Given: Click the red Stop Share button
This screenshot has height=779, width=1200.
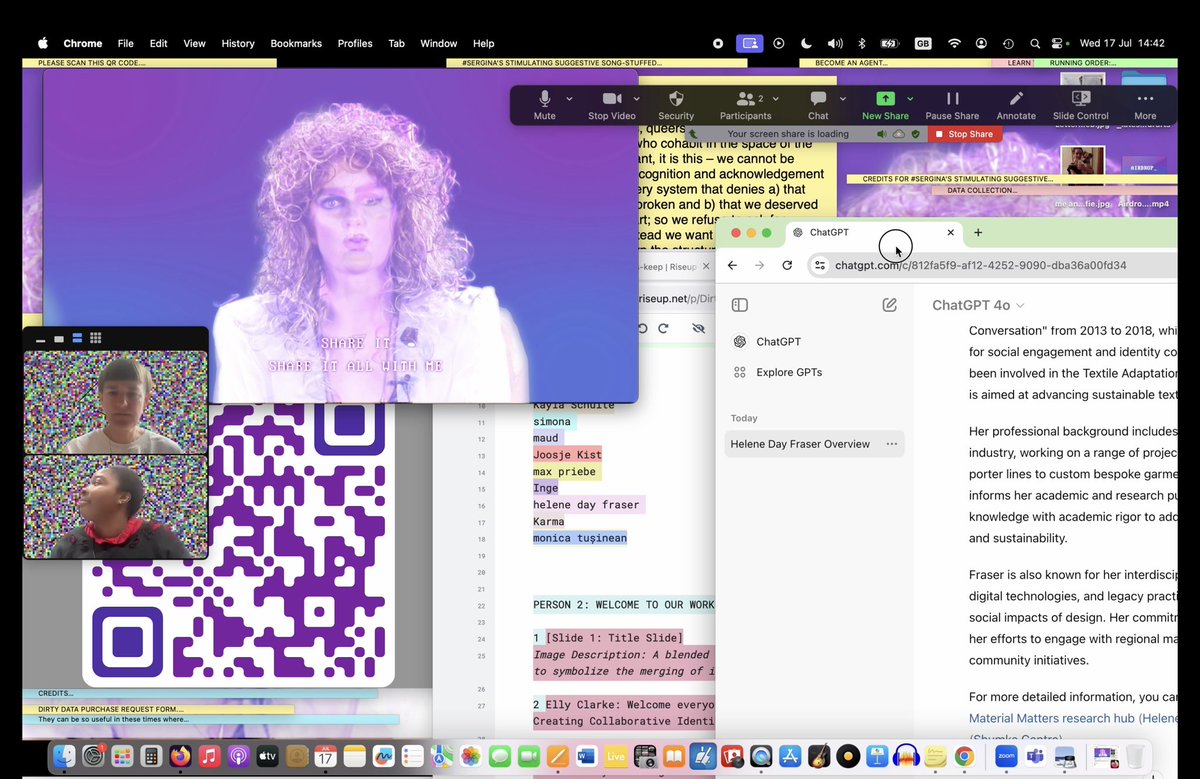Looking at the screenshot, I should pyautogui.click(x=963, y=134).
